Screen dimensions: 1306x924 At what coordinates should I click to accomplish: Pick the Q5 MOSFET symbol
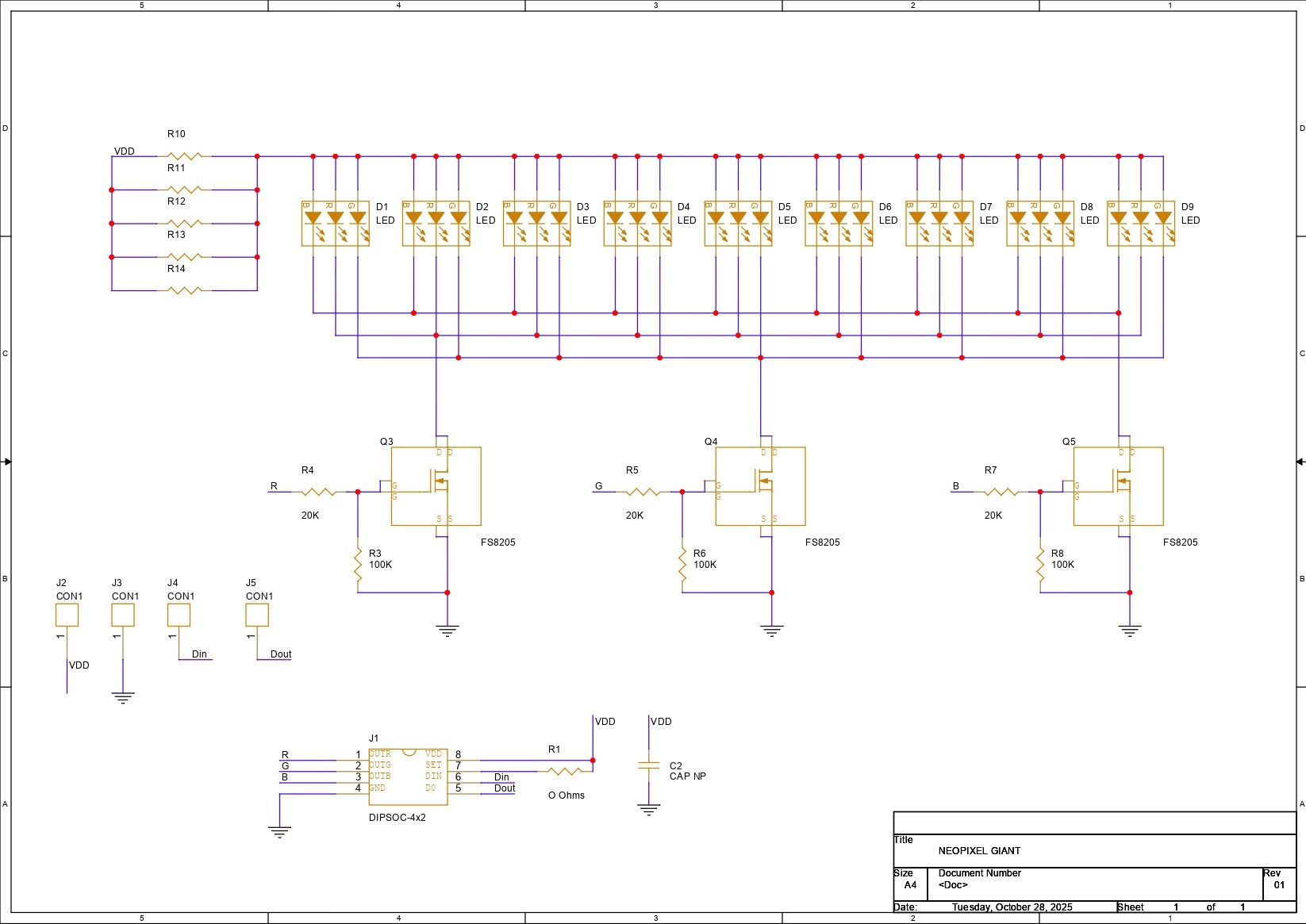[1118, 486]
